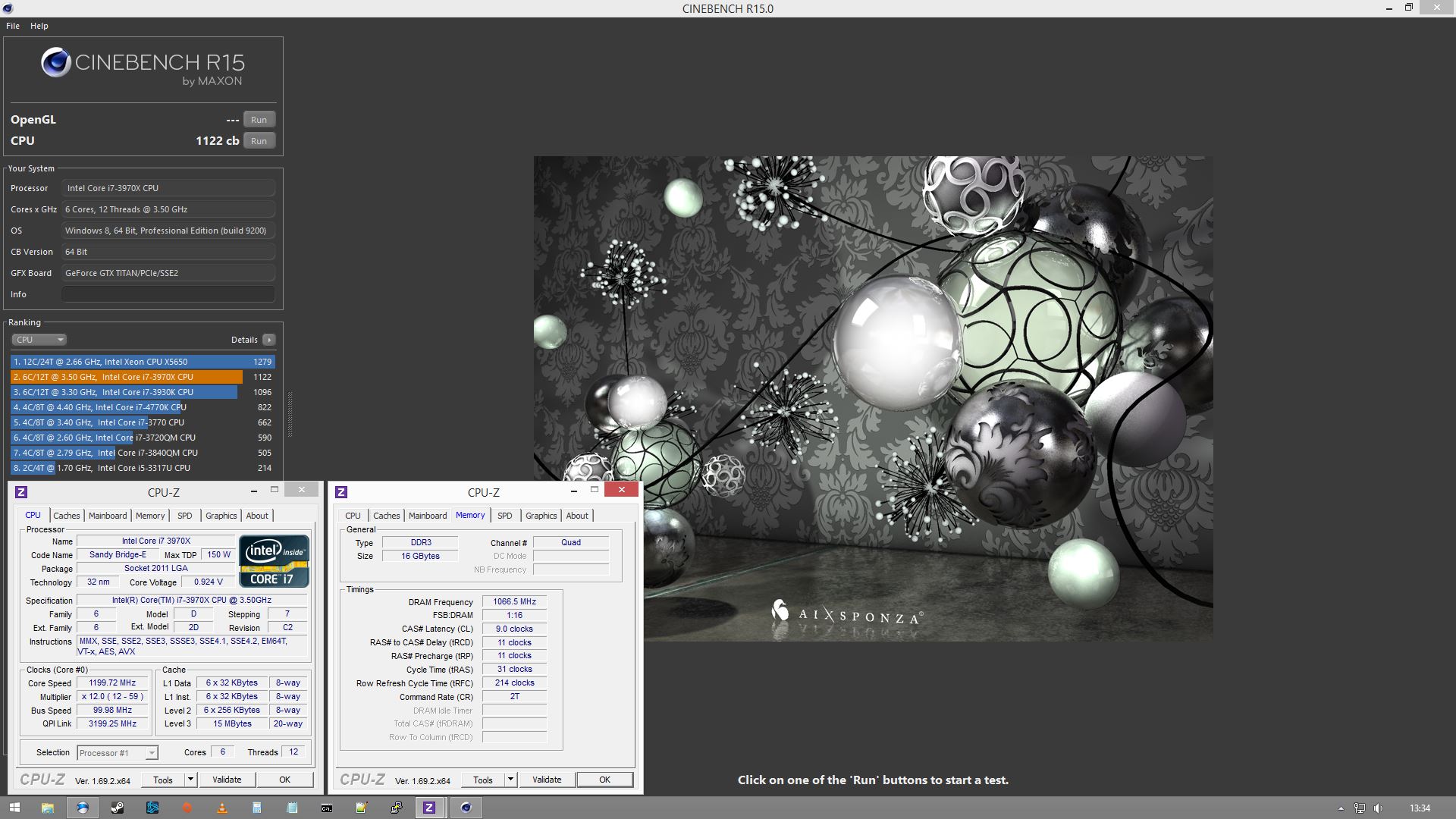Open the Python icon on the taskbar
The height and width of the screenshot is (819, 1456).
pyautogui.click(x=397, y=808)
